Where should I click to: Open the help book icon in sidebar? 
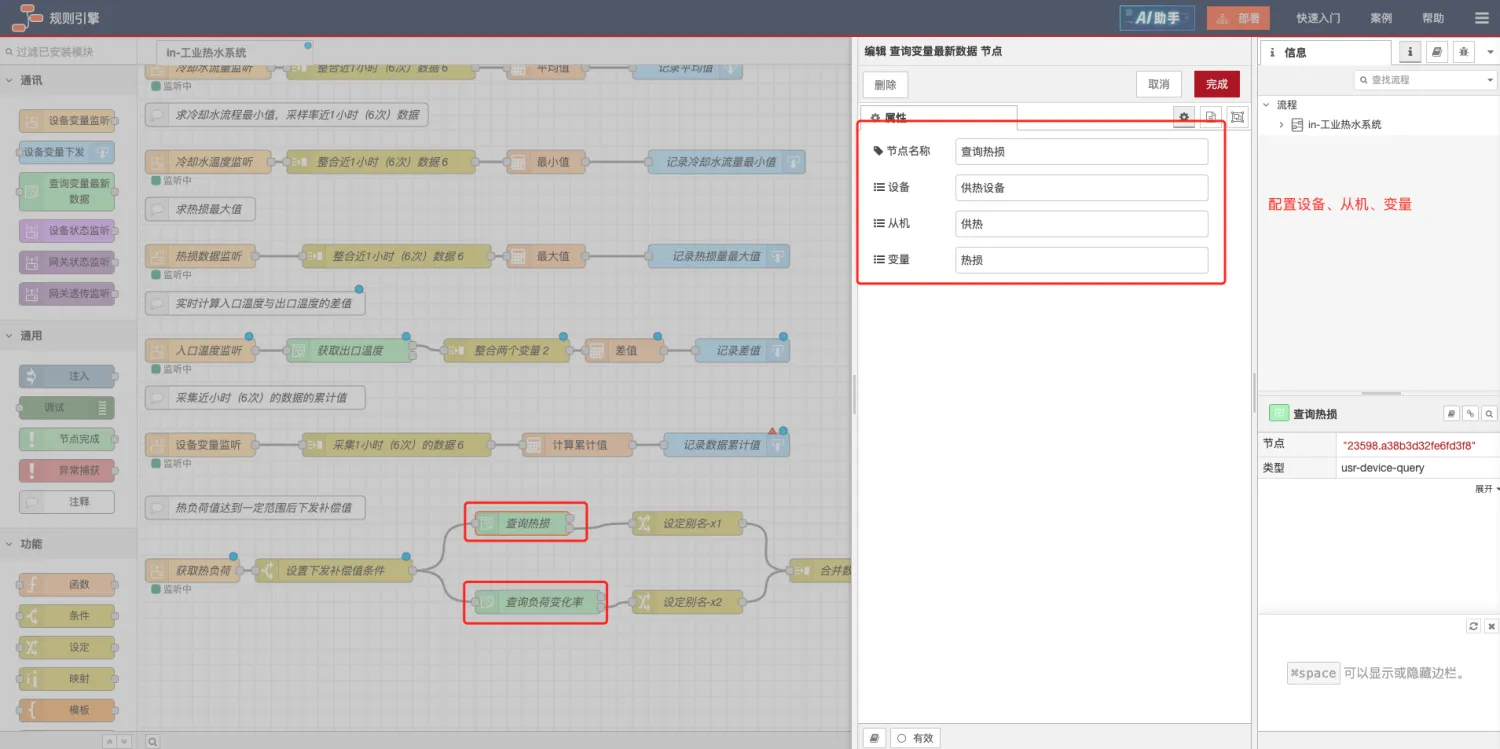[1437, 52]
